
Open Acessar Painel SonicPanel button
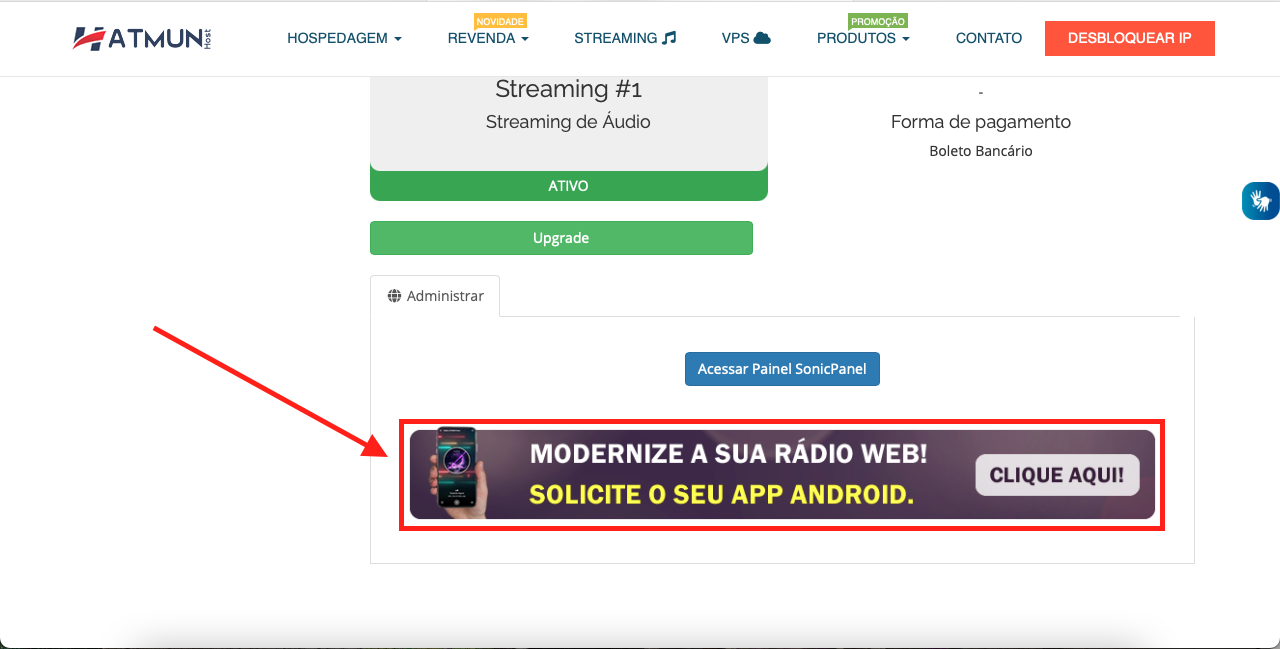(782, 369)
